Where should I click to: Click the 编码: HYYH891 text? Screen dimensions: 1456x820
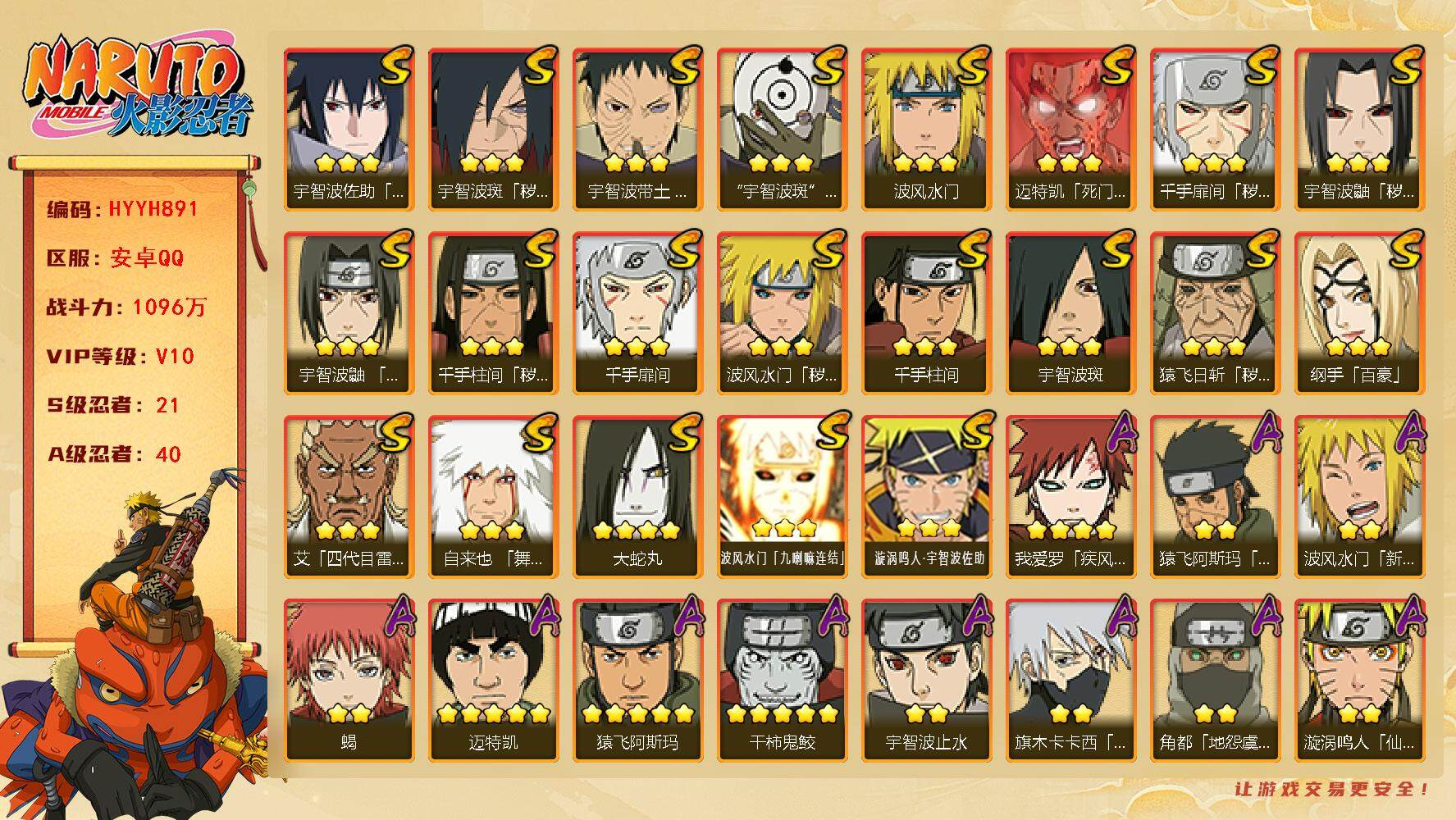[123, 209]
